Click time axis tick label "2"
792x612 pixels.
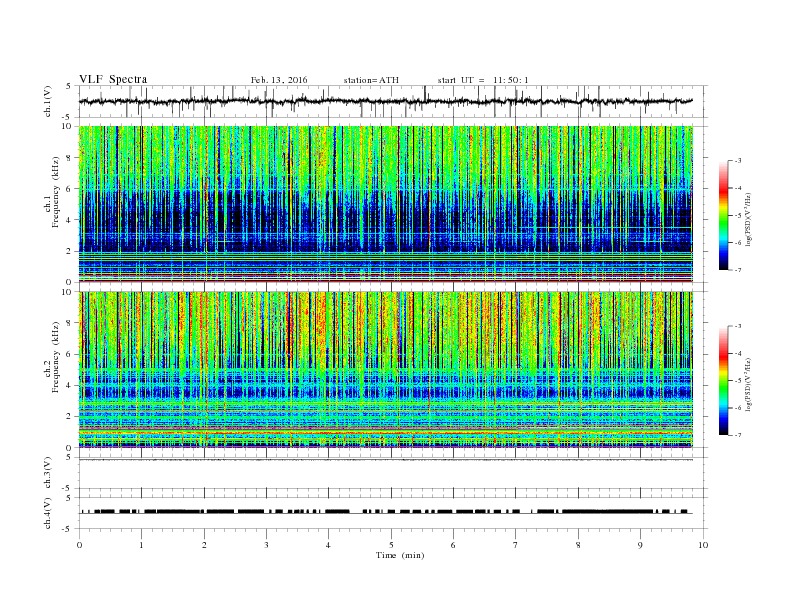click(204, 545)
